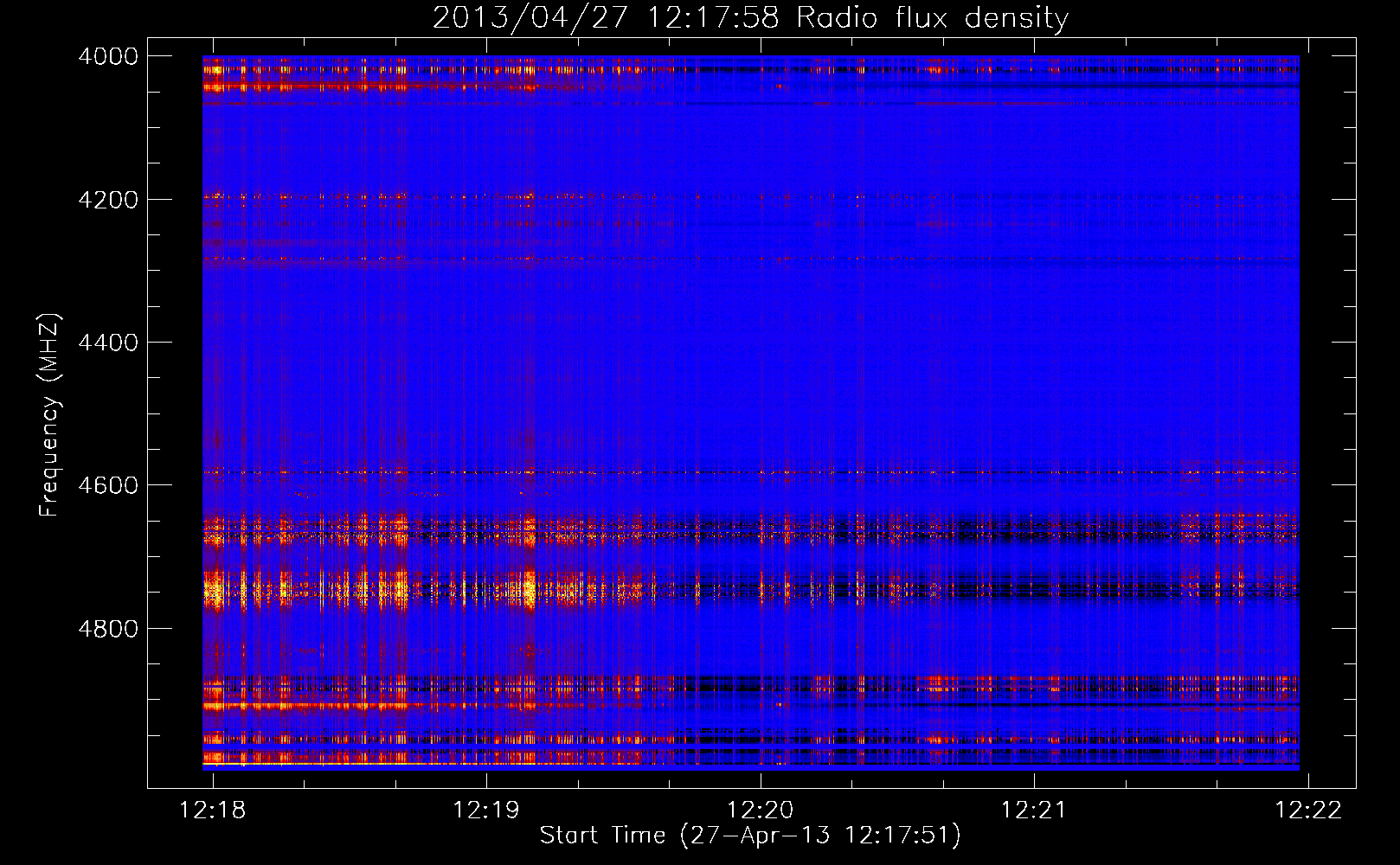The height and width of the screenshot is (865, 1400).
Task: Click the 12:22 time axis label
Action: click(x=1308, y=810)
